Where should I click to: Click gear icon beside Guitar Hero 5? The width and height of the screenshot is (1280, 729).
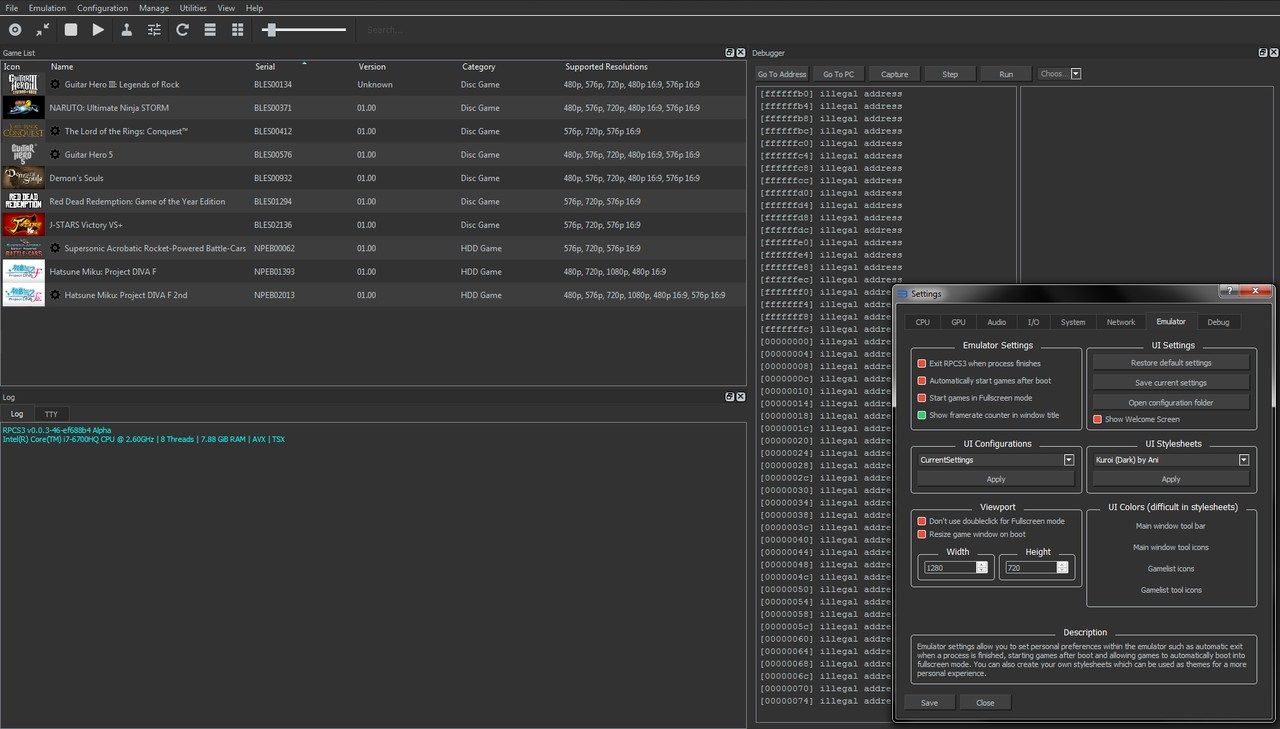[x=55, y=155]
